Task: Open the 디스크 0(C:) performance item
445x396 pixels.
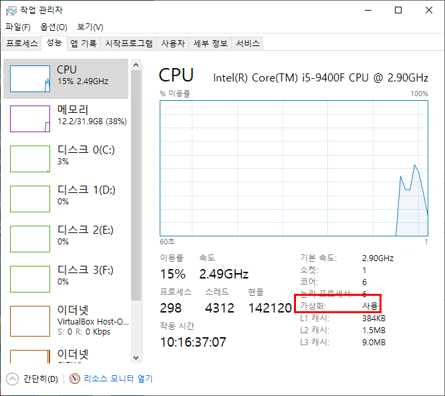Action: click(66, 159)
